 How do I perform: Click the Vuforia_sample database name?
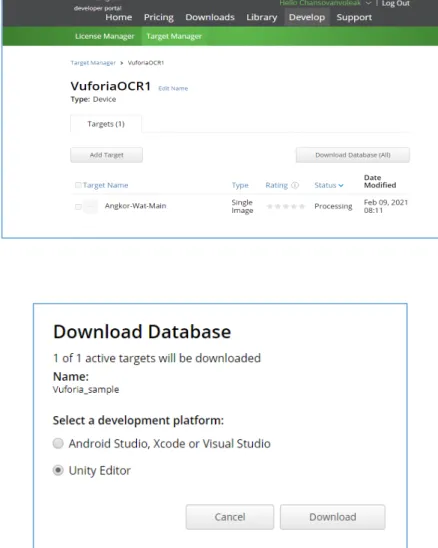[86, 389]
